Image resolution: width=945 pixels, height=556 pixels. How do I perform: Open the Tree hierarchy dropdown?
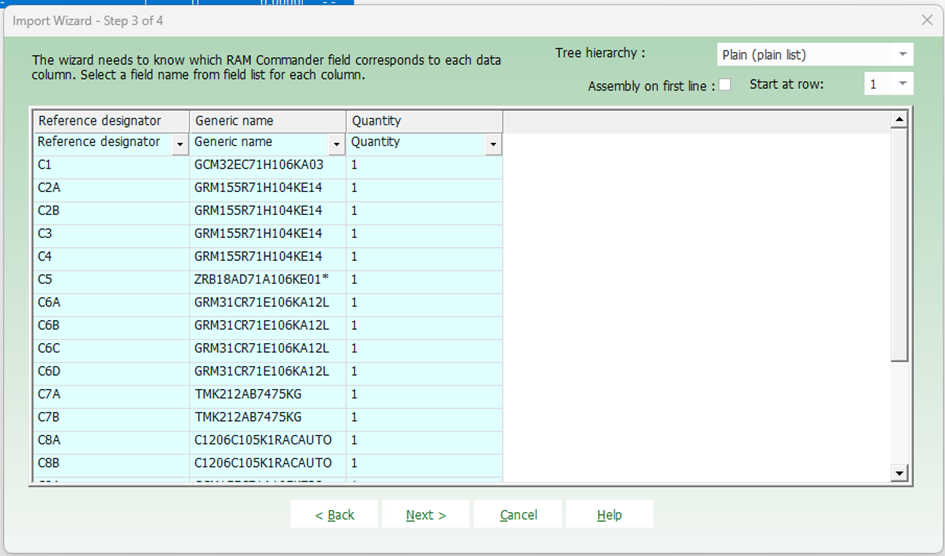pos(903,55)
